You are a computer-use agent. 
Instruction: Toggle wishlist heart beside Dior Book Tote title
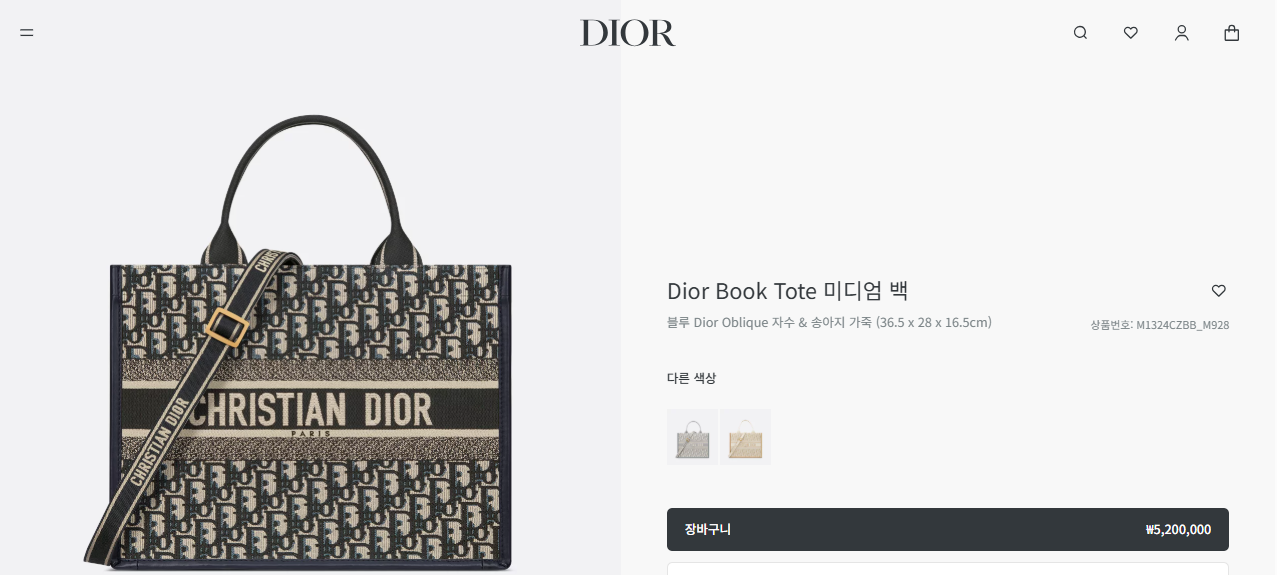coord(1218,291)
